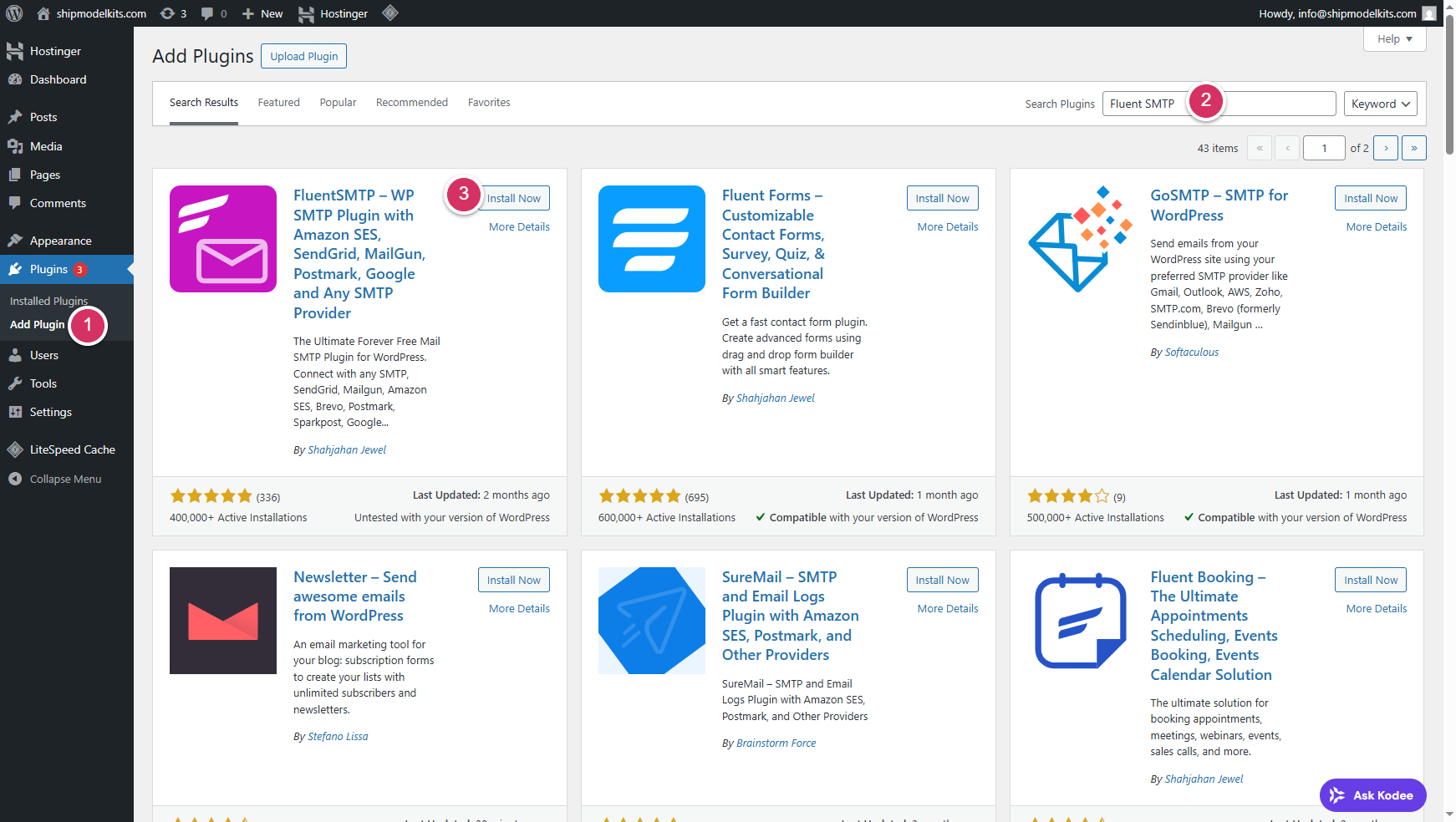
Task: Open Ask Kodee chat assistant
Action: click(x=1372, y=795)
